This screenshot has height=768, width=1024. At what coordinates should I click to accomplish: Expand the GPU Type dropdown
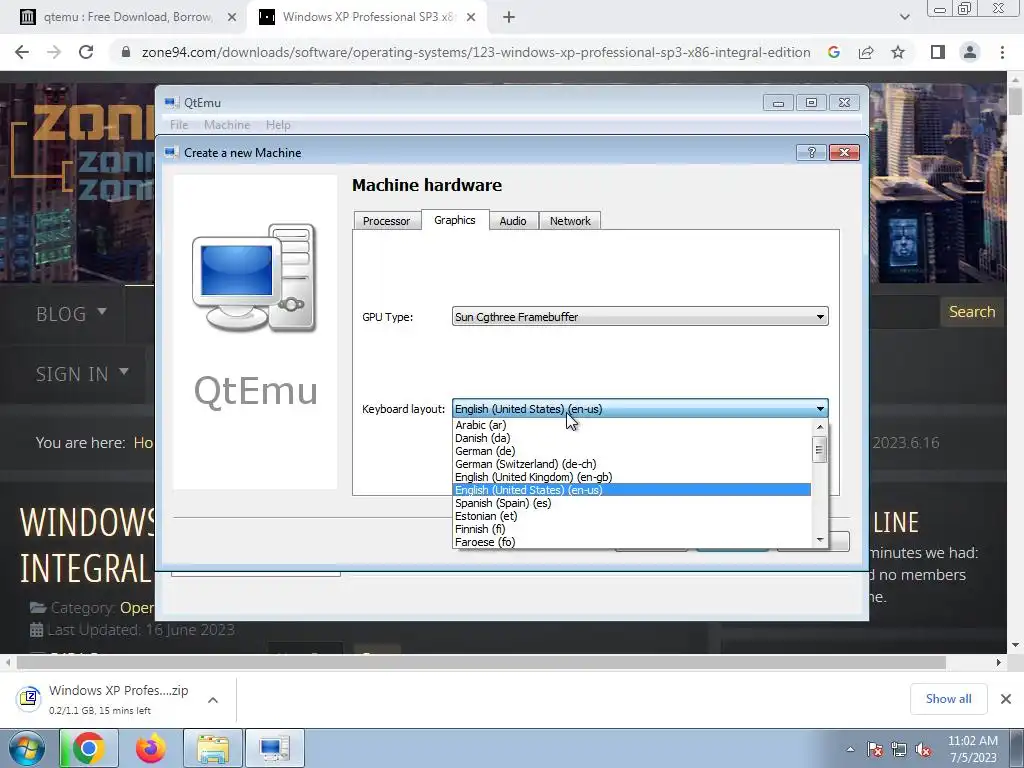640,317
